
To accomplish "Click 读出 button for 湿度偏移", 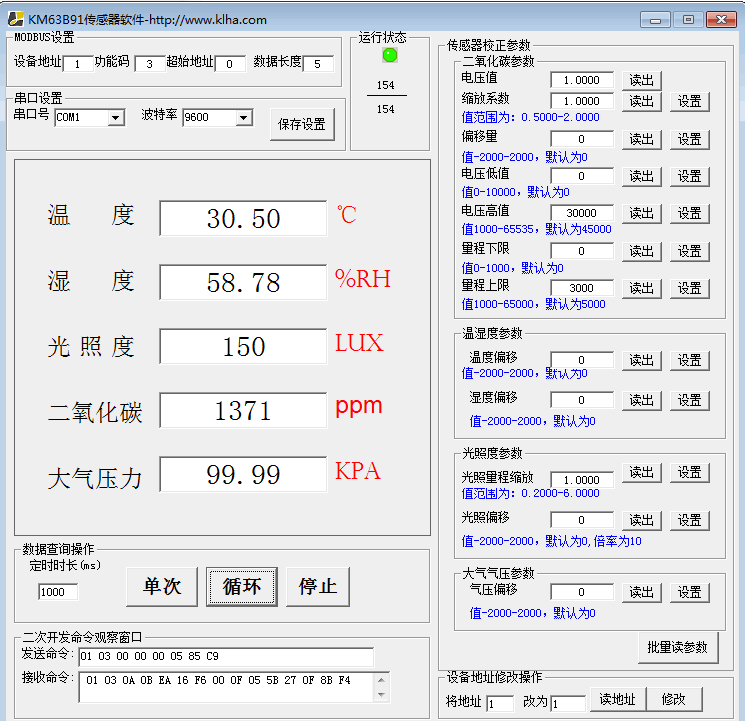I will (642, 401).
